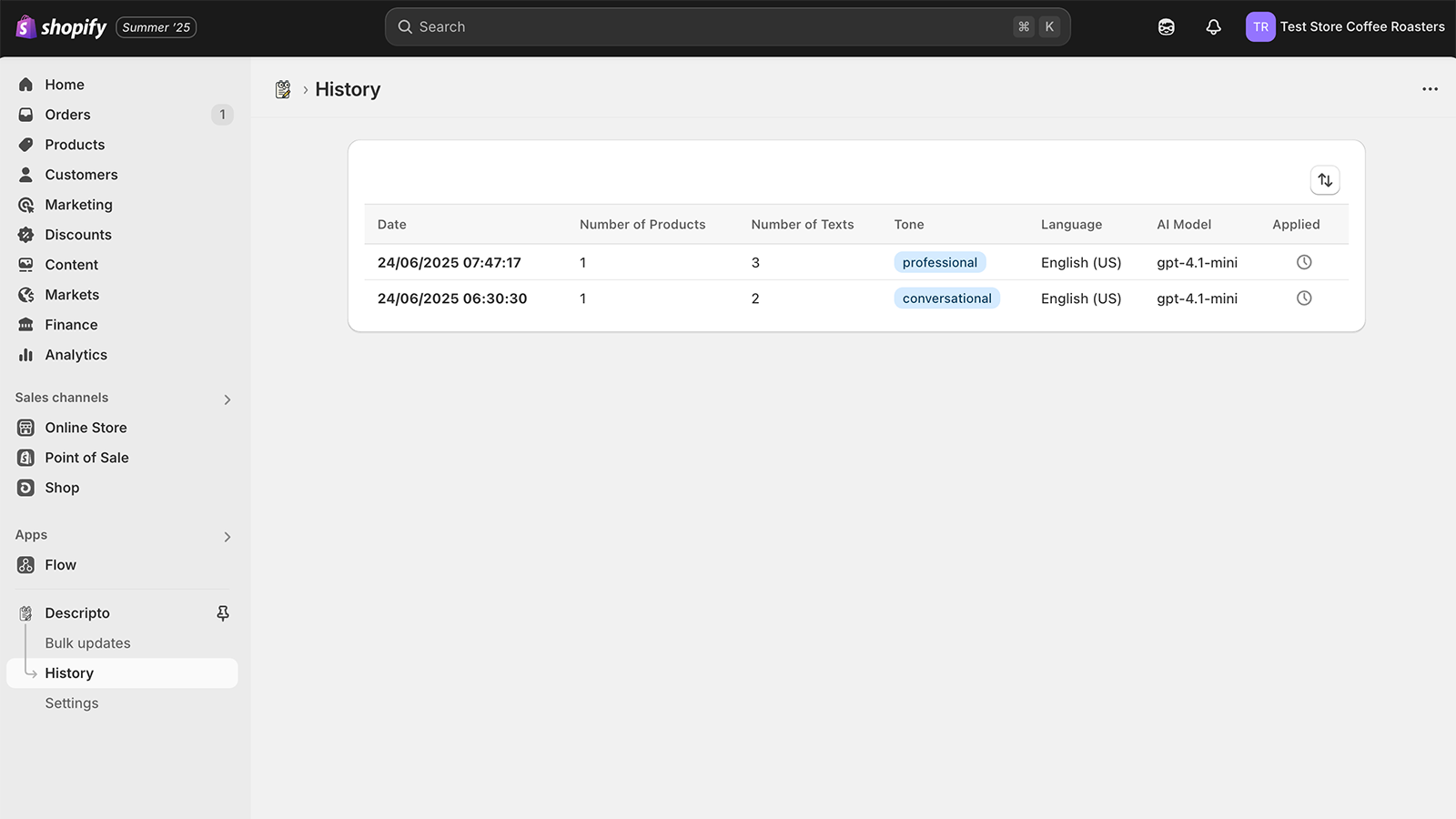Viewport: 1456px width, 819px height.
Task: Expand the Sales channels section chevron
Action: (227, 399)
